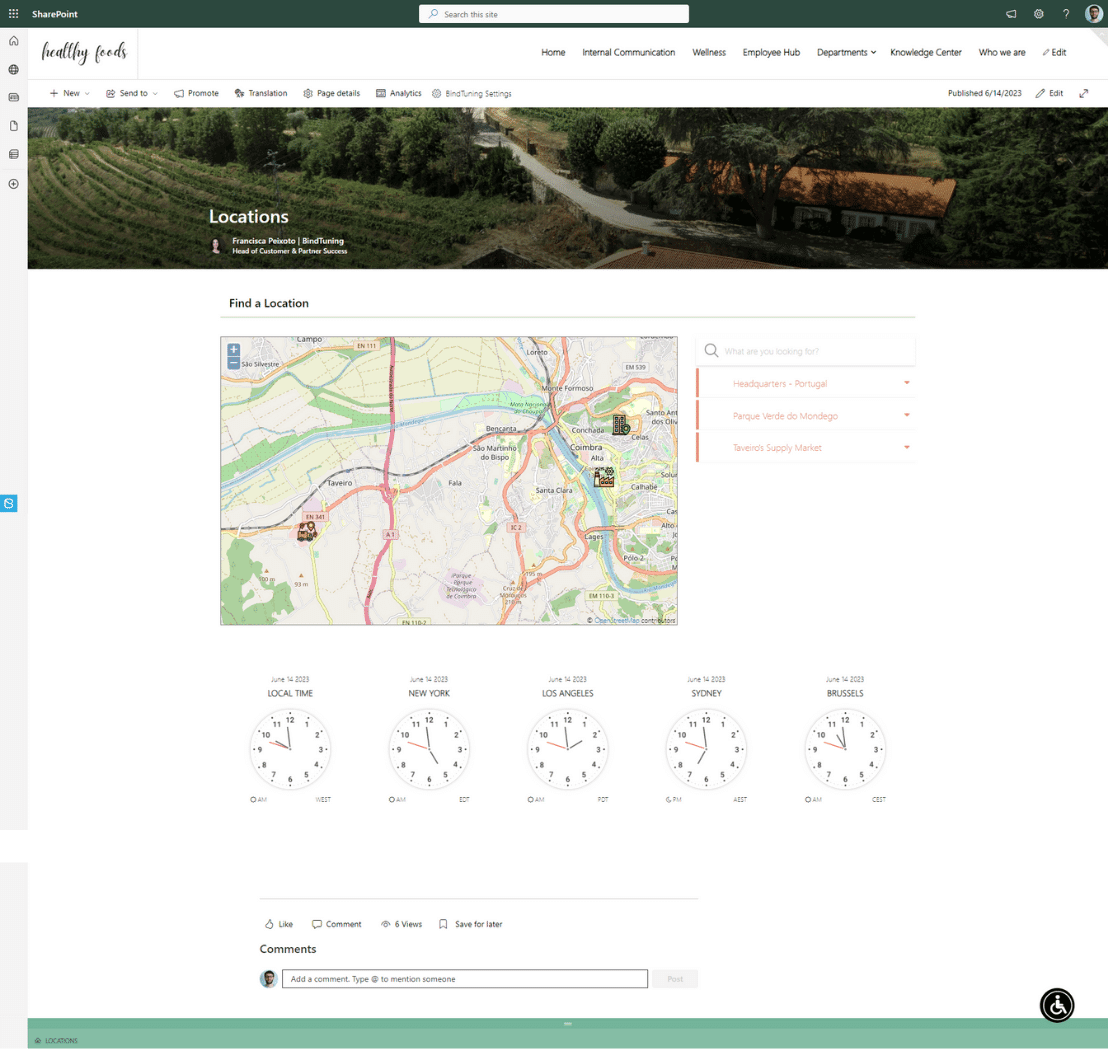Click the 'Find a Location' section heading
Viewport: 1108px width, 1049px height.
pyautogui.click(x=269, y=303)
